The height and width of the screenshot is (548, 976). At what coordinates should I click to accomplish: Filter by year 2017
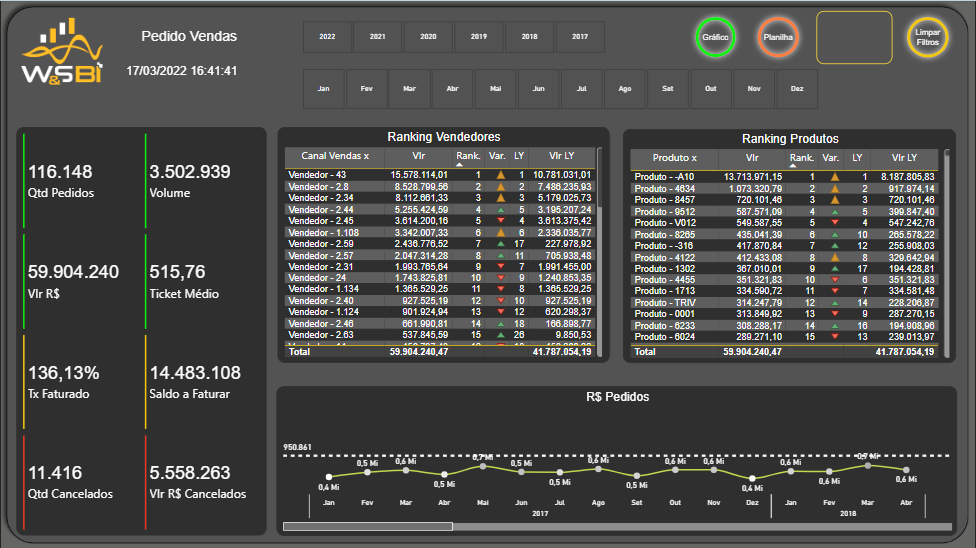coord(580,37)
